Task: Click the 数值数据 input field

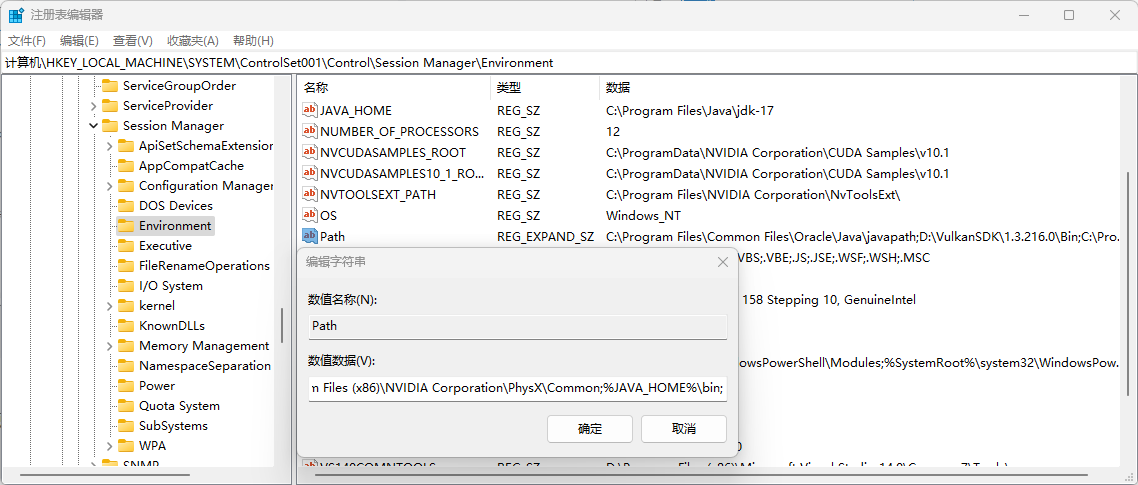Action: pos(517,388)
